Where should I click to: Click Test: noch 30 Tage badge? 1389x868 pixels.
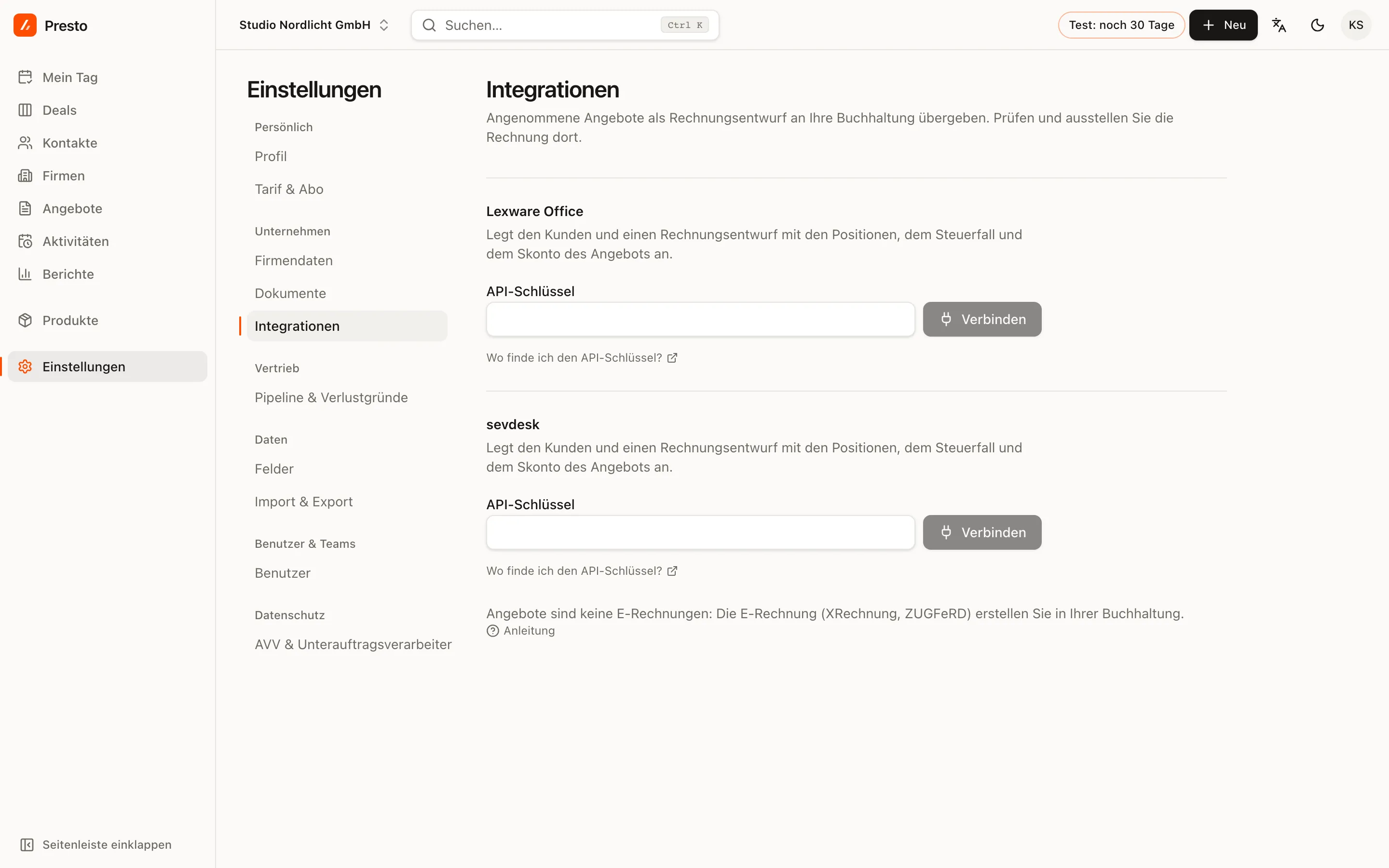(1121, 25)
